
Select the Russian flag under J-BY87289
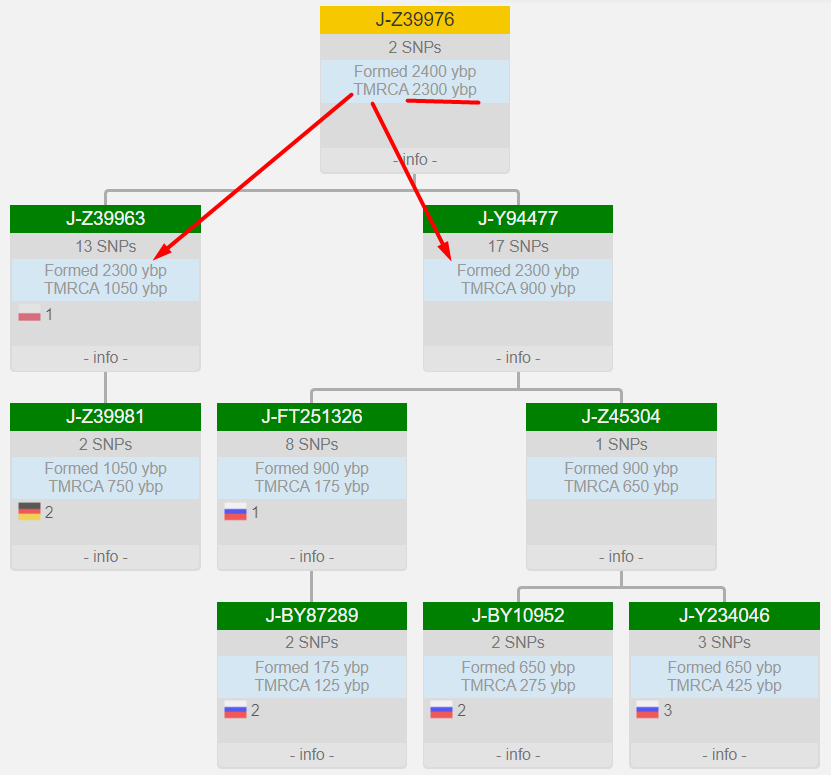pos(235,711)
